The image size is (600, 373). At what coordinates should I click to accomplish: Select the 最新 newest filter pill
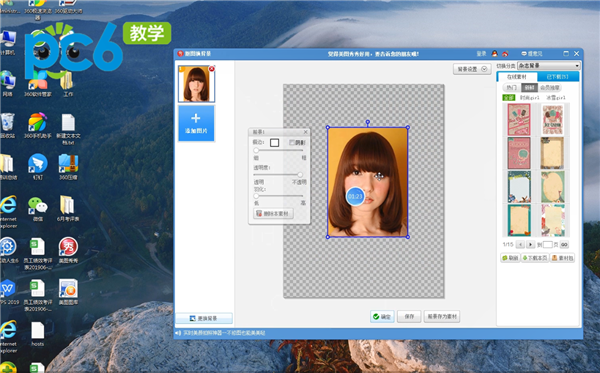point(529,88)
